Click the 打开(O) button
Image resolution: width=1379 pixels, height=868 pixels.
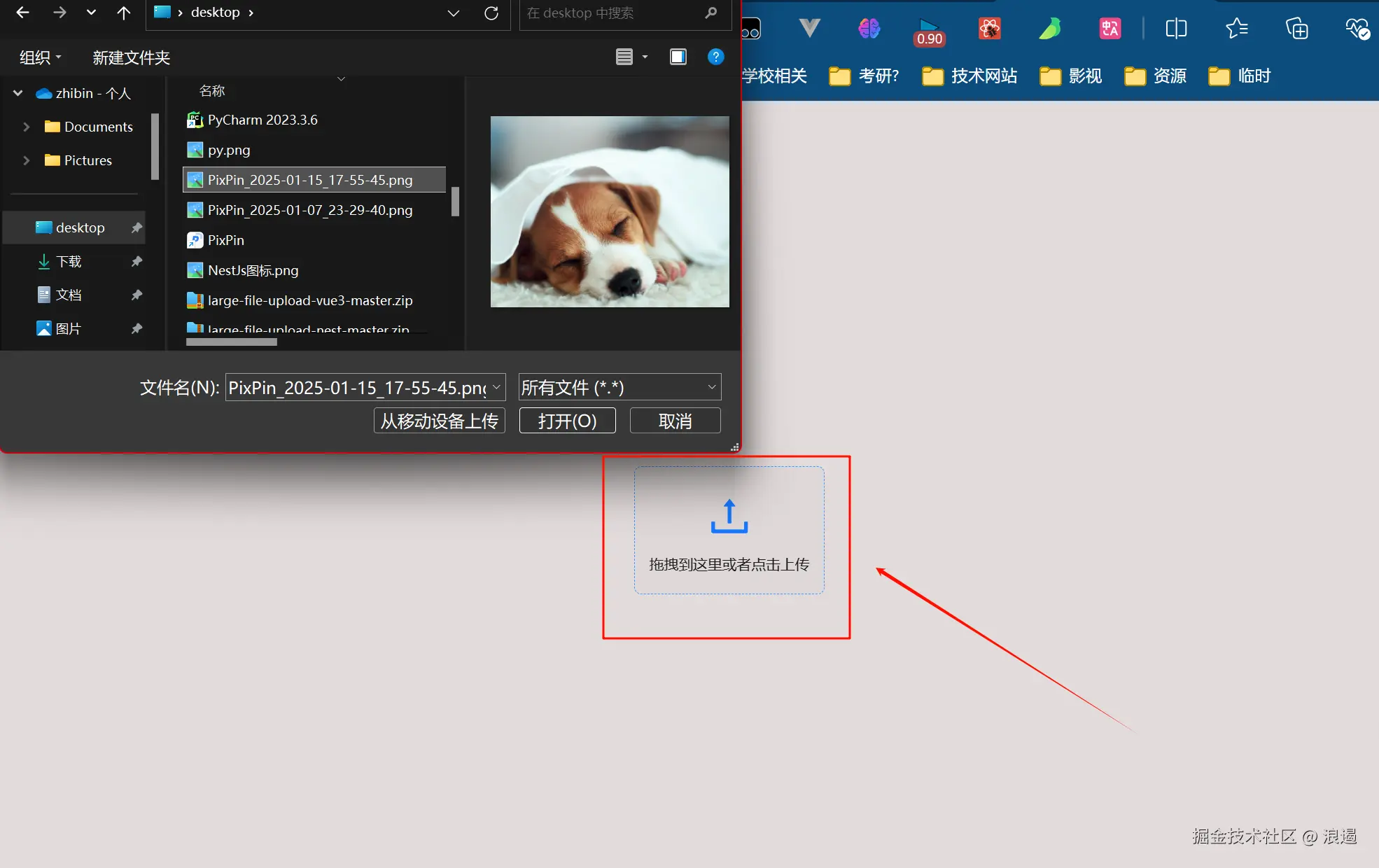(x=567, y=421)
